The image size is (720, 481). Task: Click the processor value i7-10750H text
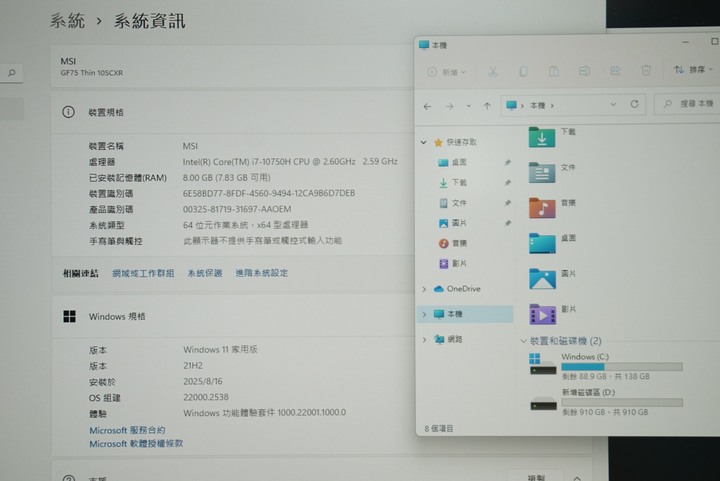coord(290,162)
